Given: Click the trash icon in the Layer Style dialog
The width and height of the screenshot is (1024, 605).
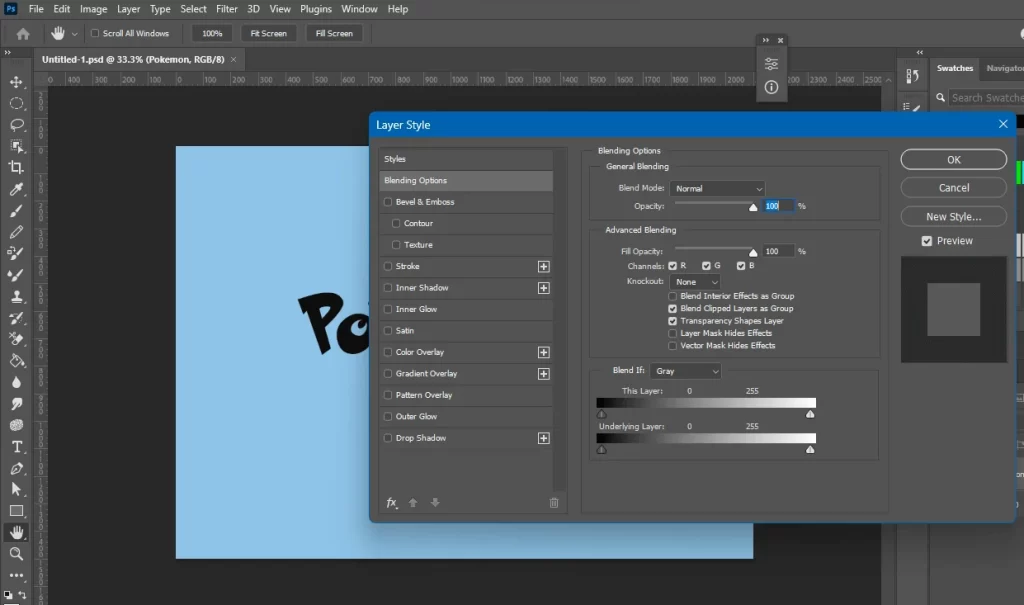Looking at the screenshot, I should point(554,503).
